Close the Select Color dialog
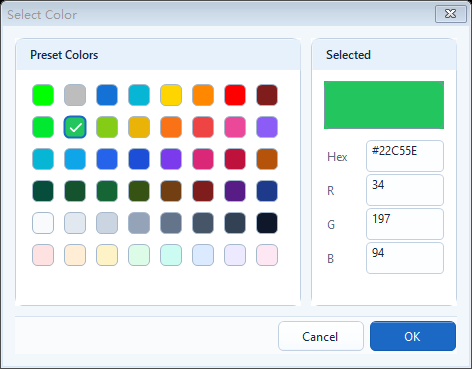Image resolution: width=472 pixels, height=369 pixels. (451, 14)
